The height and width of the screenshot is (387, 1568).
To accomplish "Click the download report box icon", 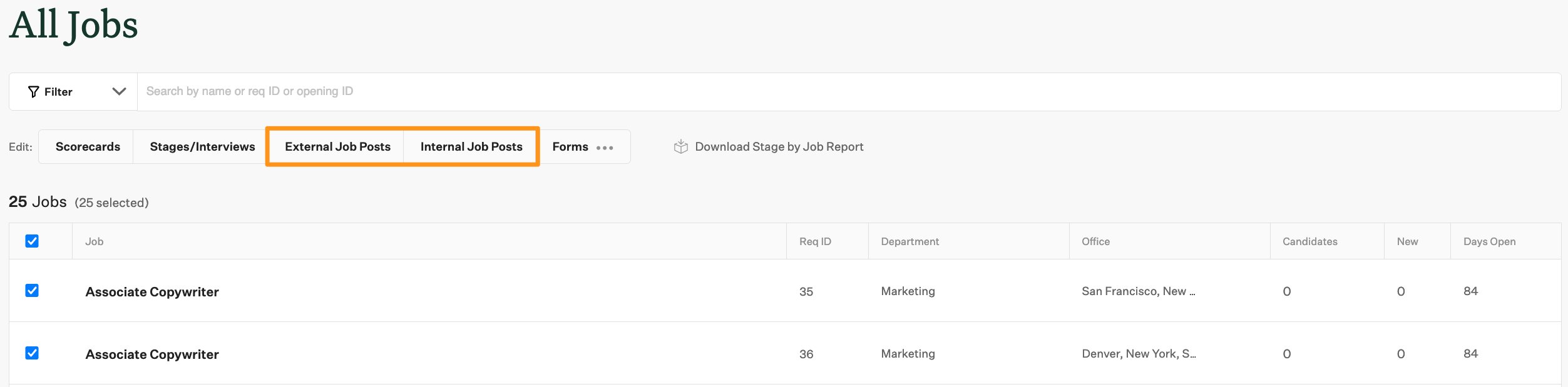I will coord(680,147).
